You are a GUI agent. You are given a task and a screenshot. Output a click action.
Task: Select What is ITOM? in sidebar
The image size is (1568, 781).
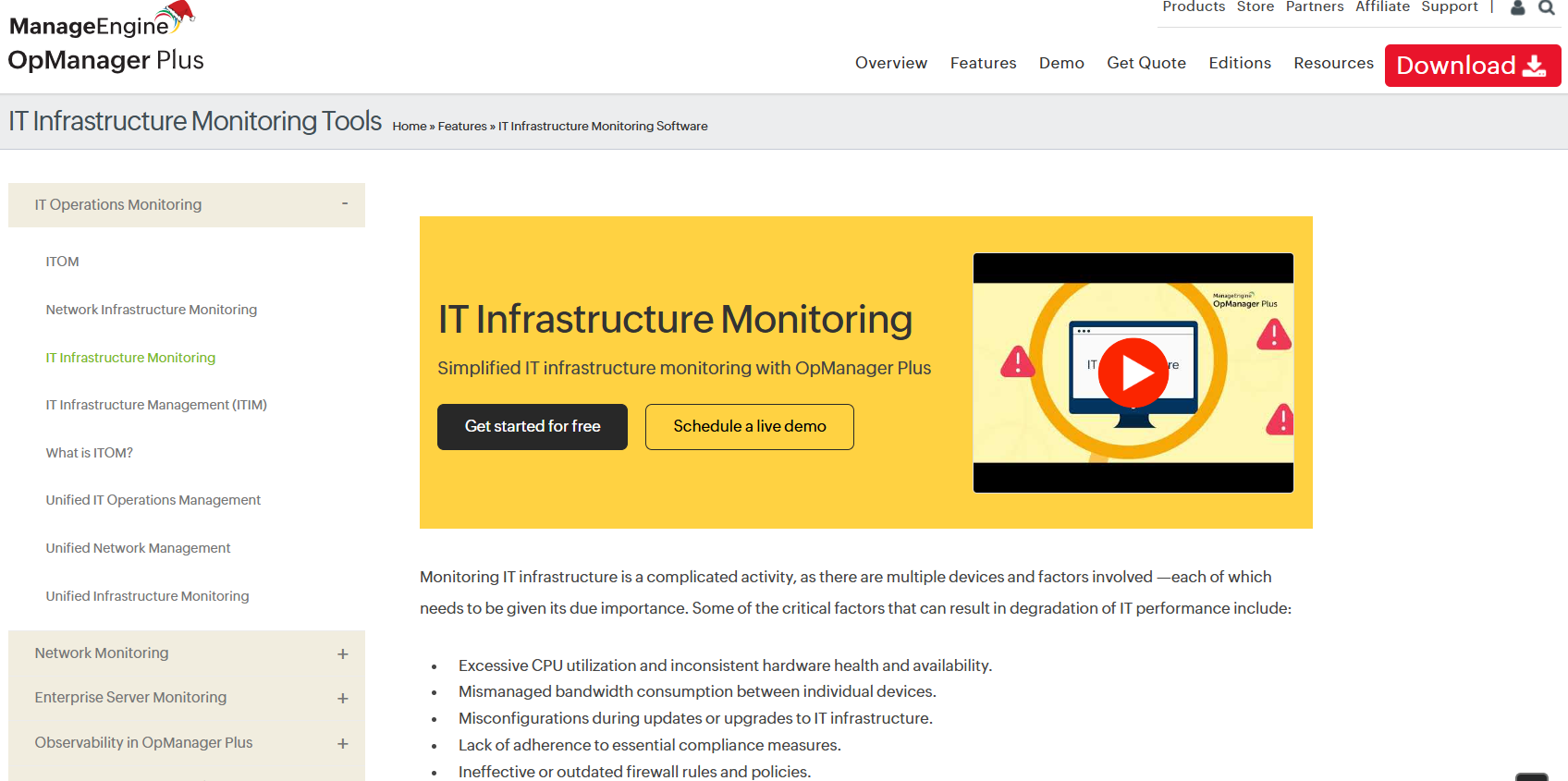[90, 453]
